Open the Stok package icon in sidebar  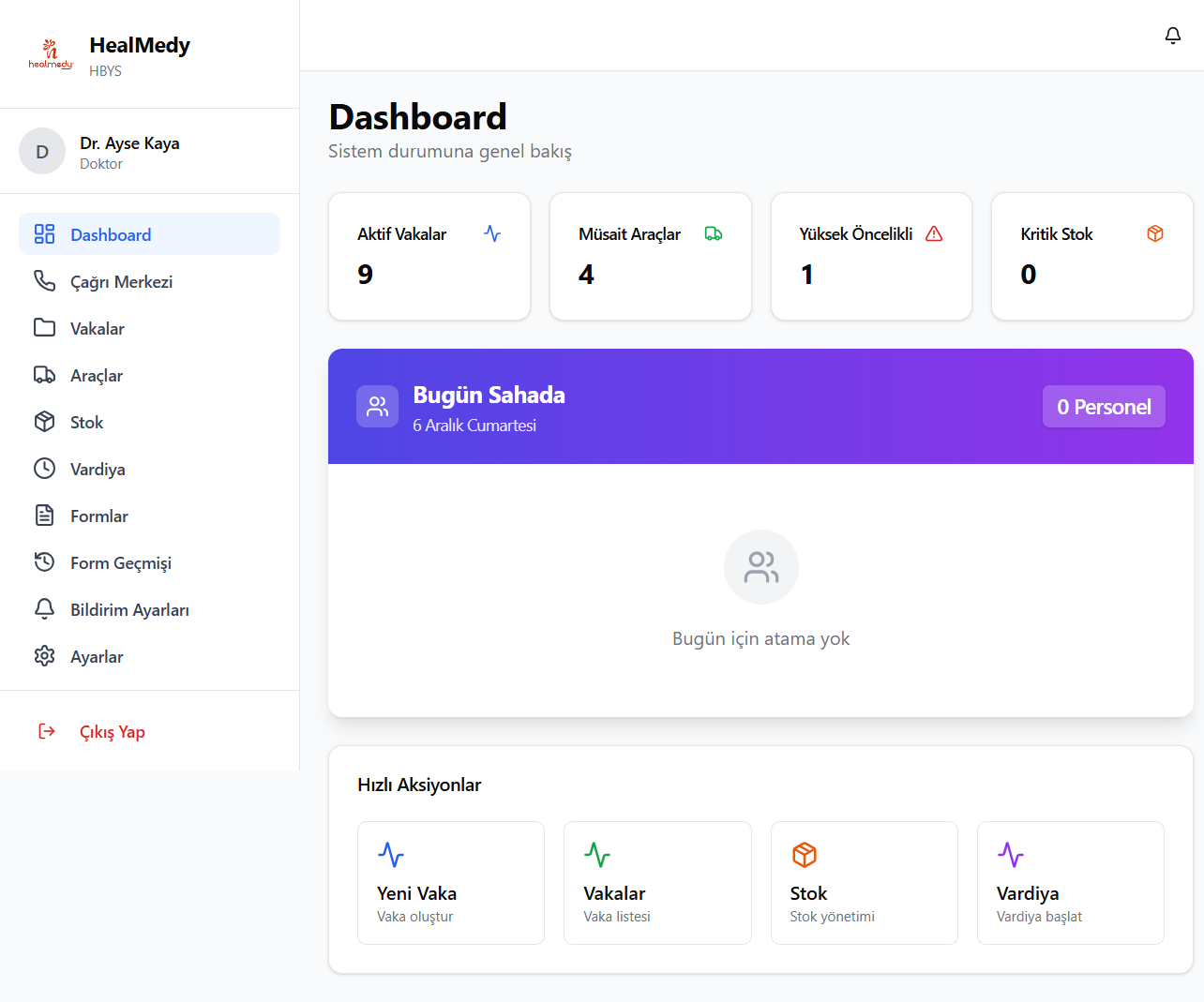(44, 422)
